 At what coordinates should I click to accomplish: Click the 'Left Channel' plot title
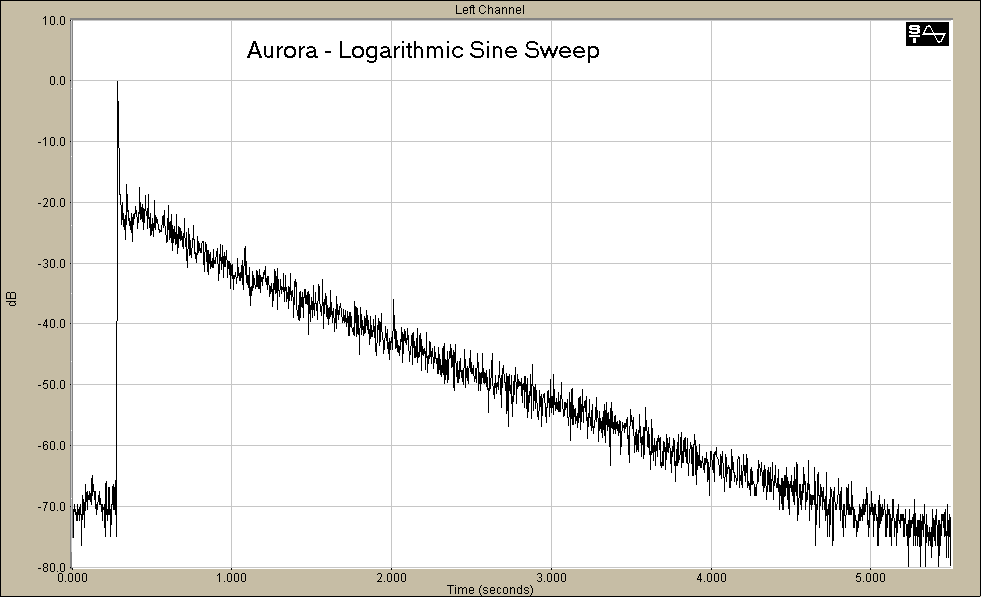click(490, 9)
